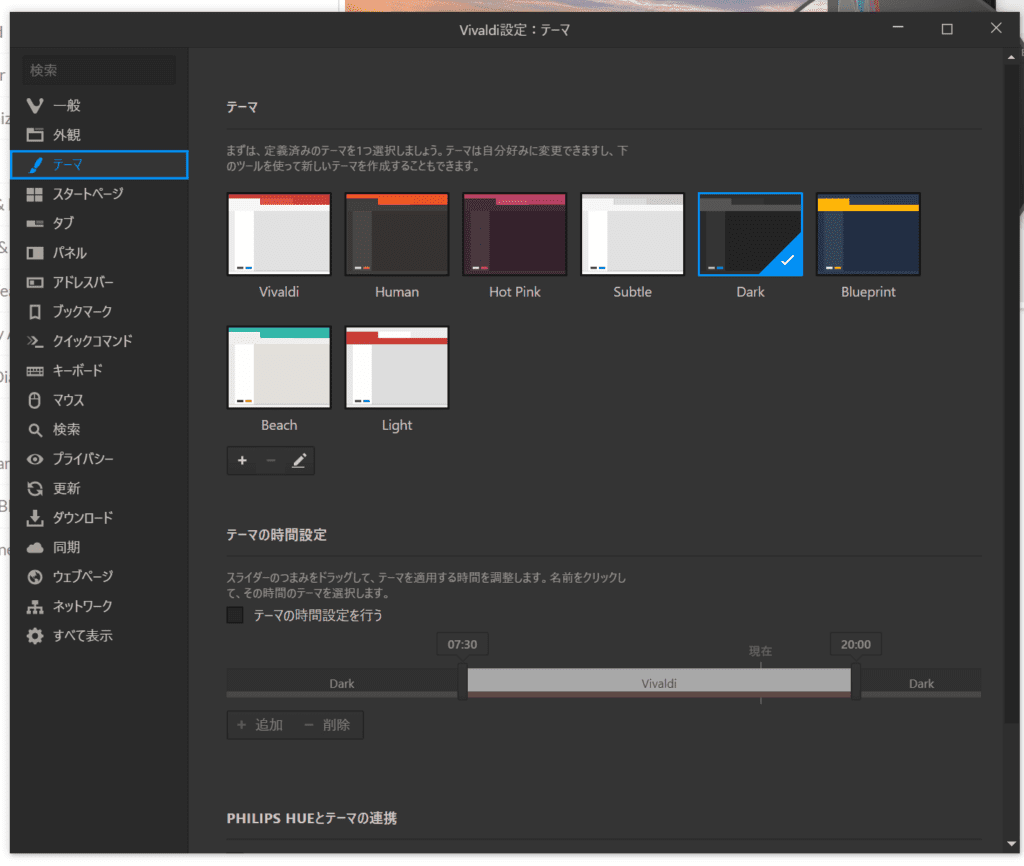The height and width of the screenshot is (866, 1024).
Task: Click the 同期 cloud icon
Action: tap(35, 547)
